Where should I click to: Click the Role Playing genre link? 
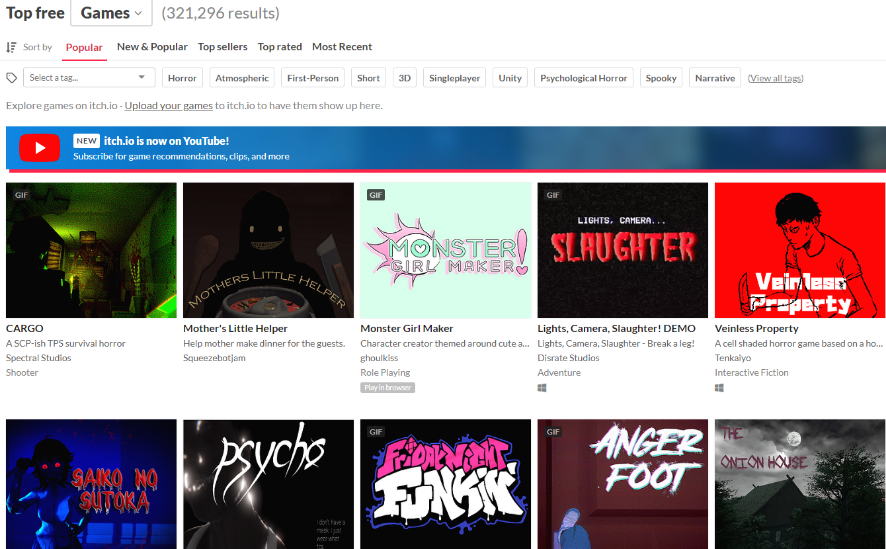click(x=385, y=372)
